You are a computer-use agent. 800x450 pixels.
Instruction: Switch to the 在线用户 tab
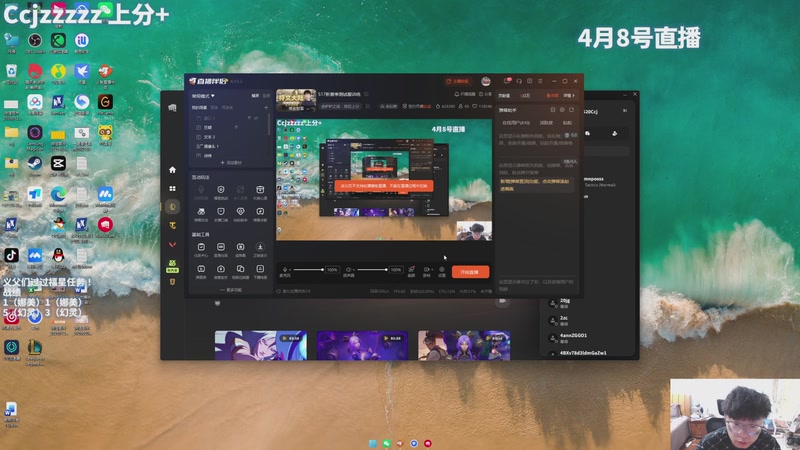pos(516,123)
